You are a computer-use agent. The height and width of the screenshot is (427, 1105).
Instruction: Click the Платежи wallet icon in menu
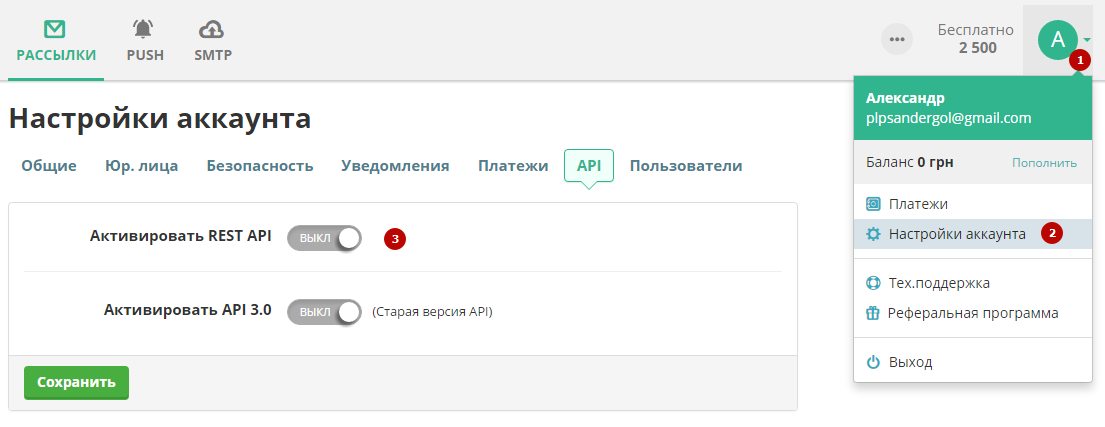coord(873,204)
